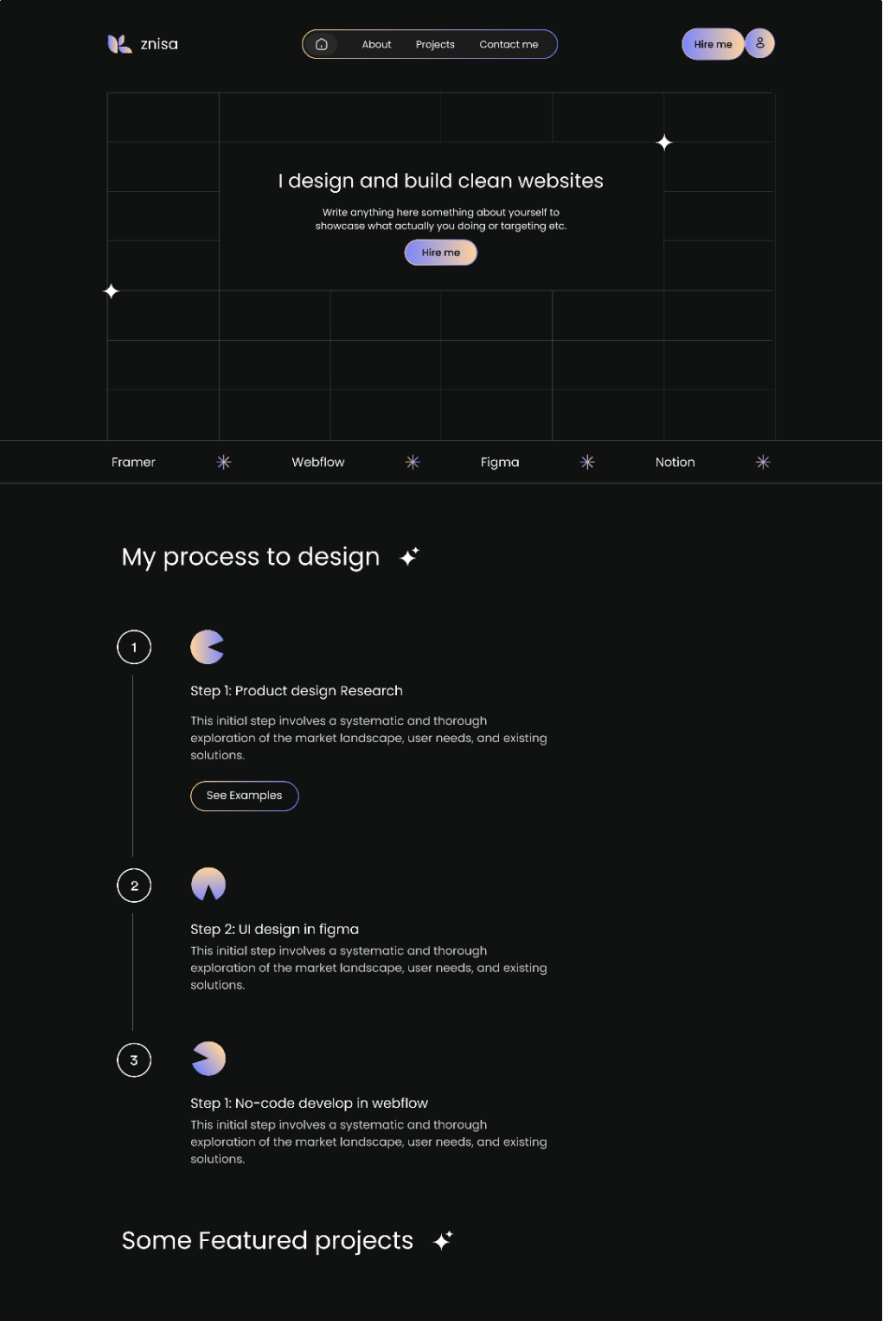883x1321 pixels.
Task: Open the Contact me nav link
Action: [508, 44]
